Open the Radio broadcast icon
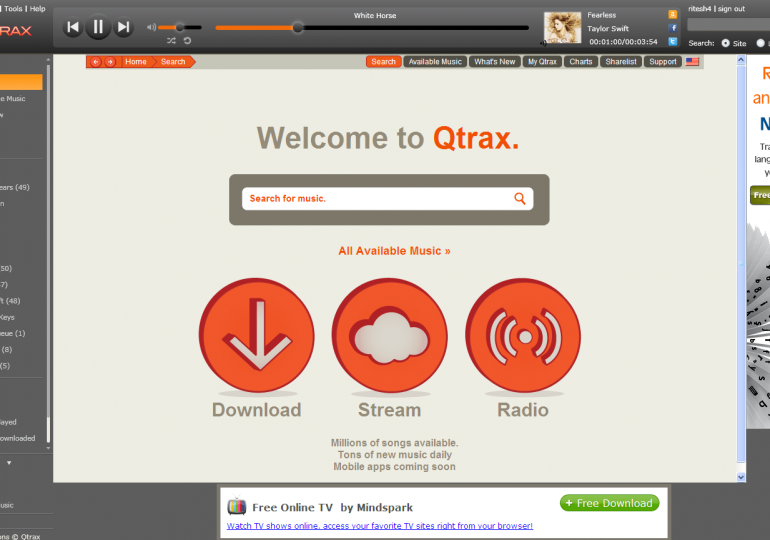Screen dimensions: 770x540 [522, 335]
